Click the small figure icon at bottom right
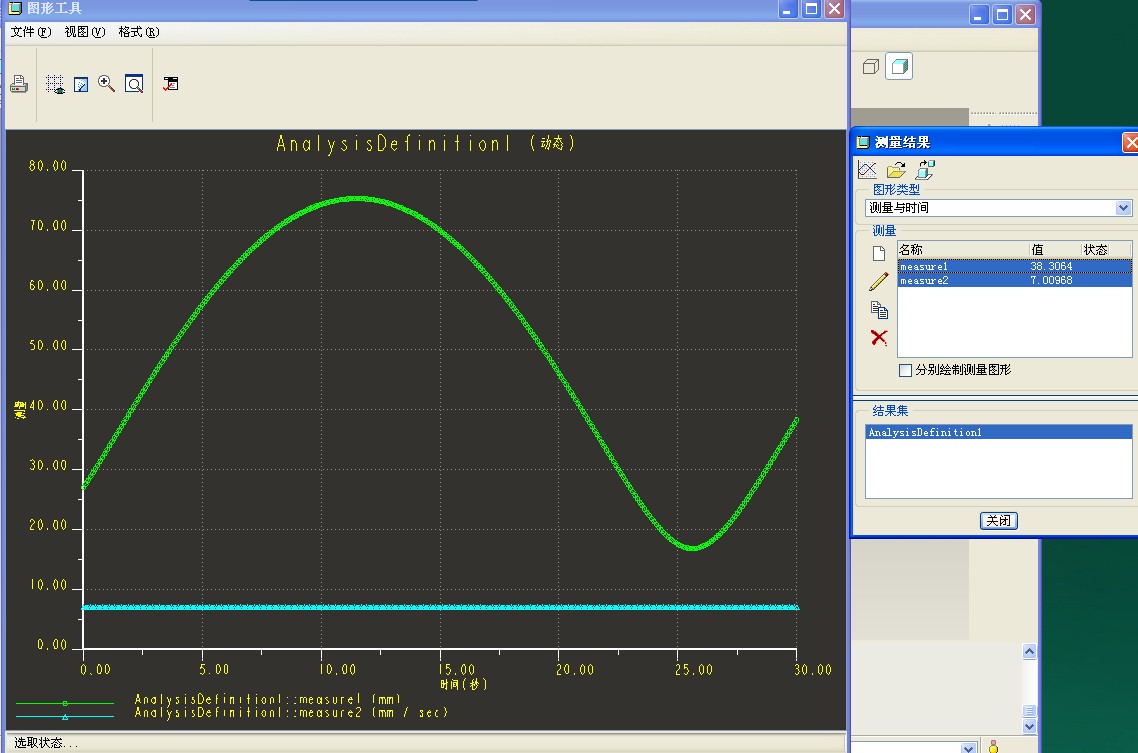Viewport: 1138px width, 753px height. tap(994, 746)
